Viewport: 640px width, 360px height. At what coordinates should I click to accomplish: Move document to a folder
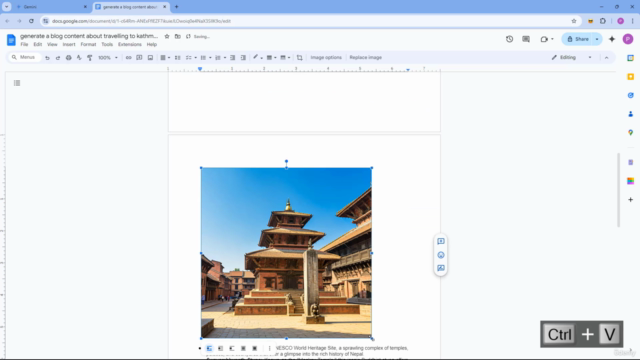tap(178, 36)
